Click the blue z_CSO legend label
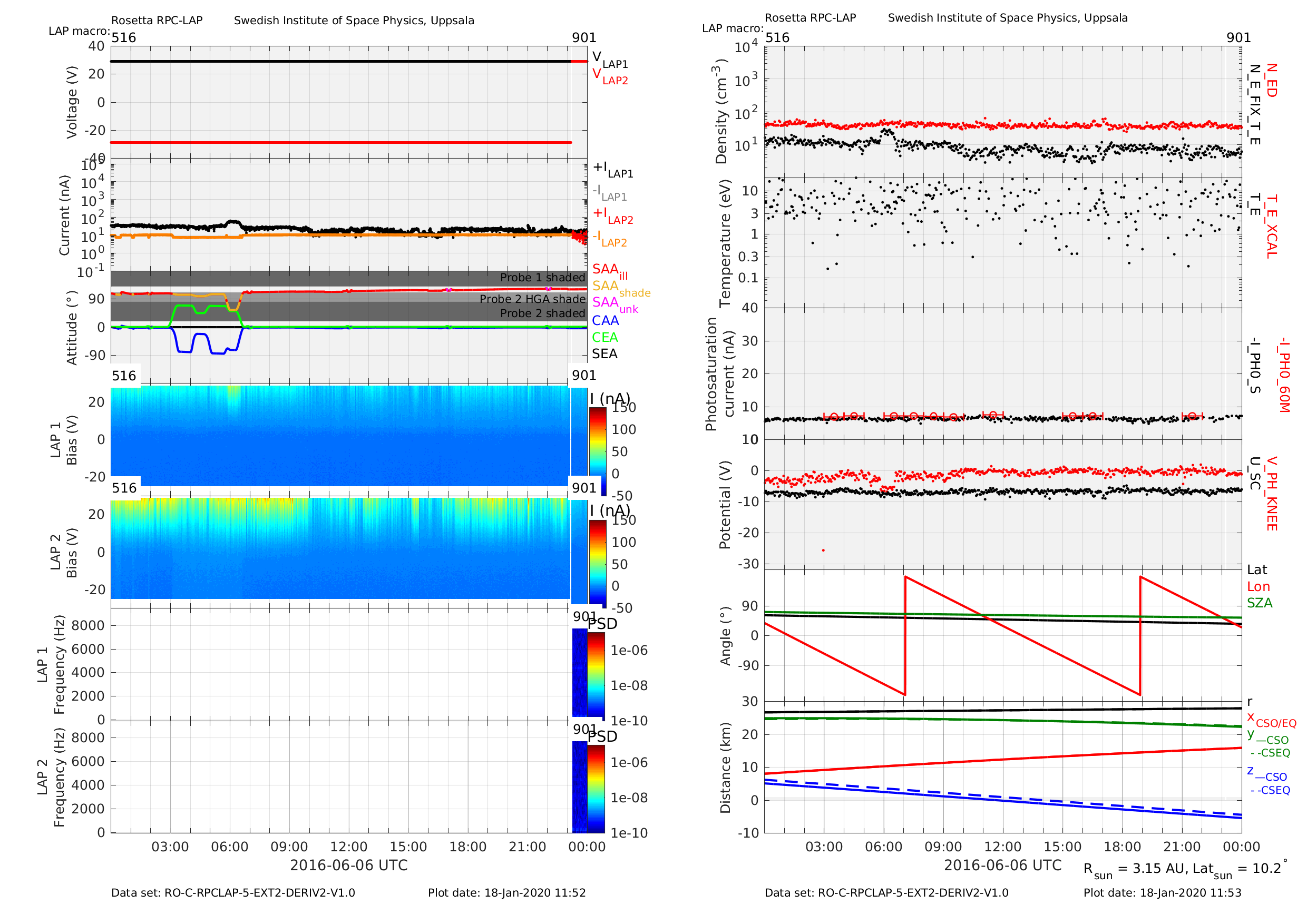This screenshot has width=1307, height=924. tap(1266, 774)
